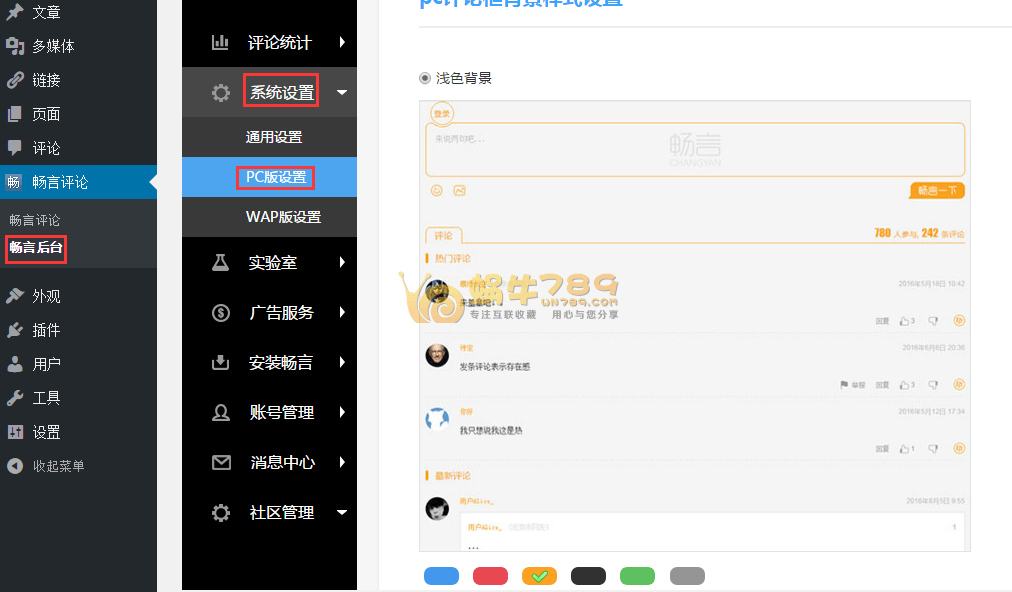Click the flask icon beside 实验室
Screen dimensions: 1012x592
pyautogui.click(x=220, y=263)
